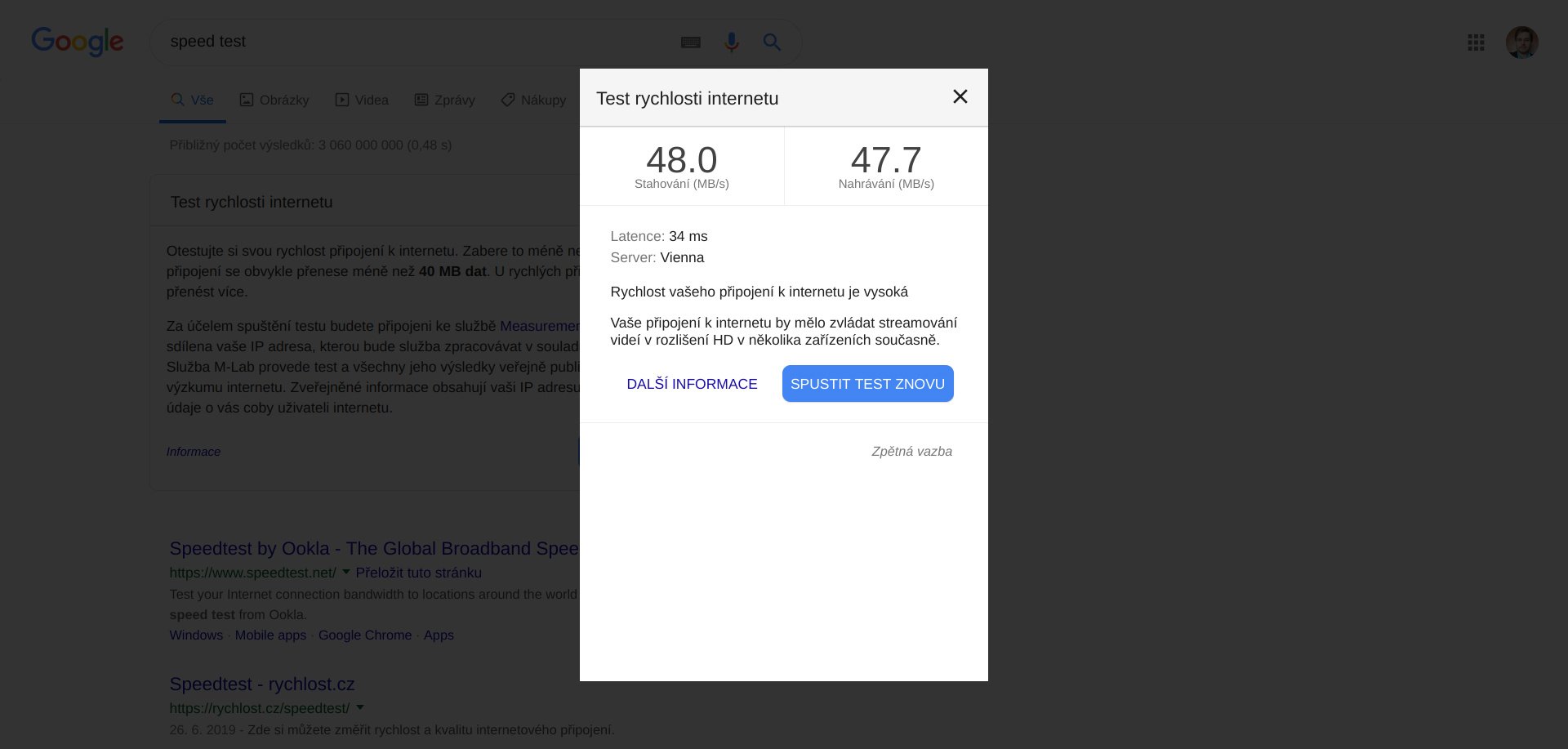Switch to the Zprávy tab
The image size is (1568, 749).
445,100
